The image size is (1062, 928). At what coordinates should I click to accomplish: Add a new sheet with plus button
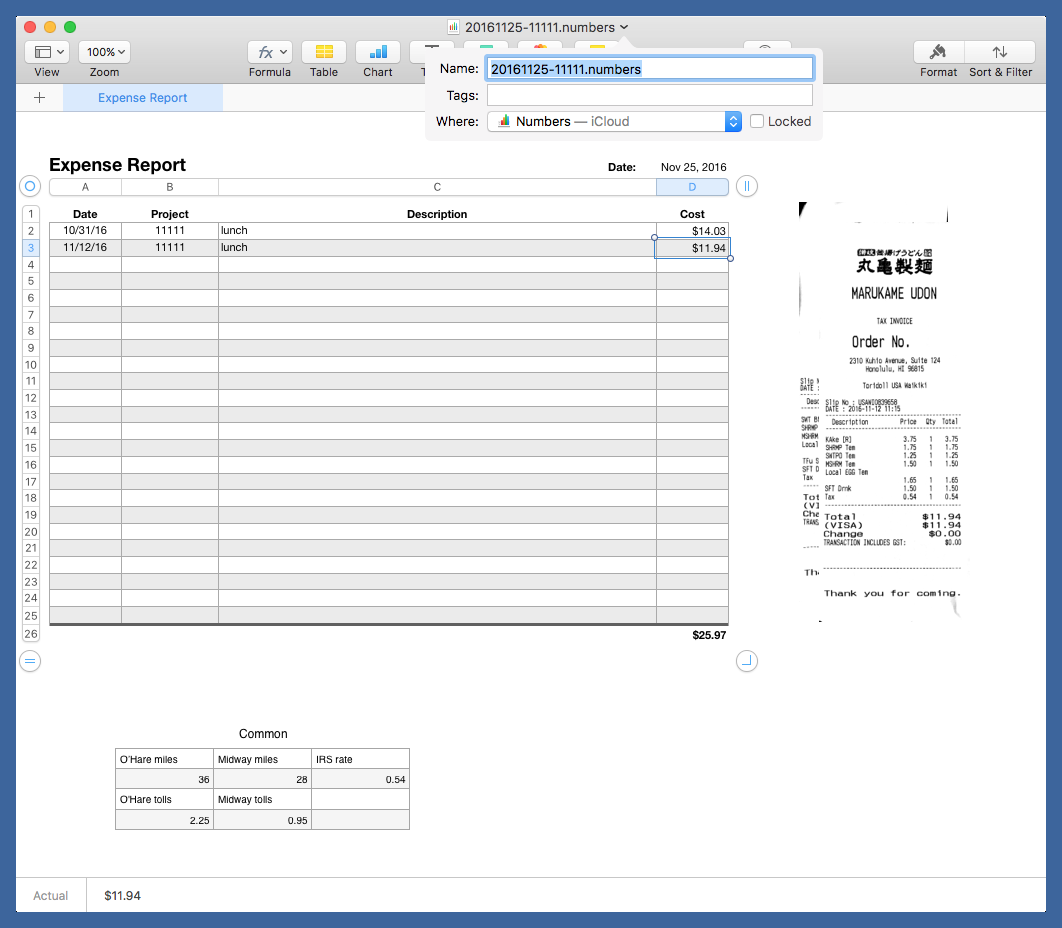click(x=39, y=97)
